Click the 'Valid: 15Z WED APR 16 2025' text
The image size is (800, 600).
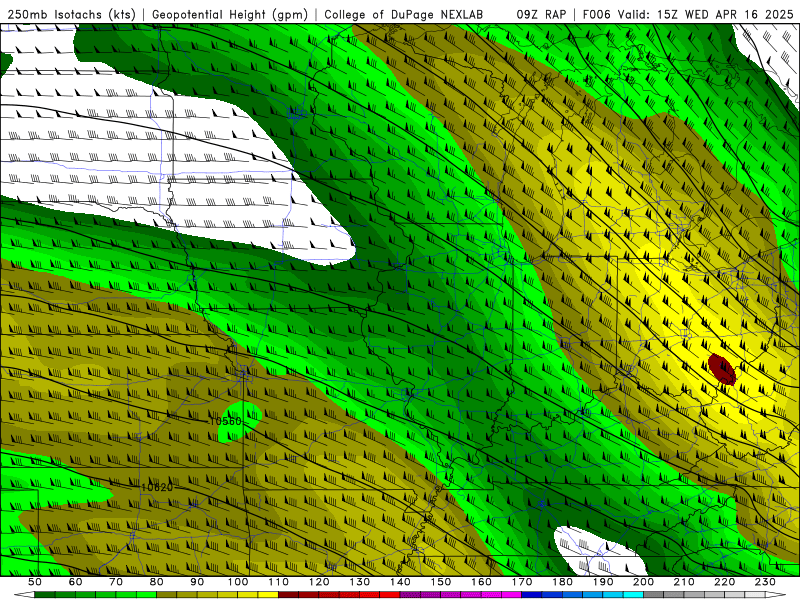pos(706,15)
